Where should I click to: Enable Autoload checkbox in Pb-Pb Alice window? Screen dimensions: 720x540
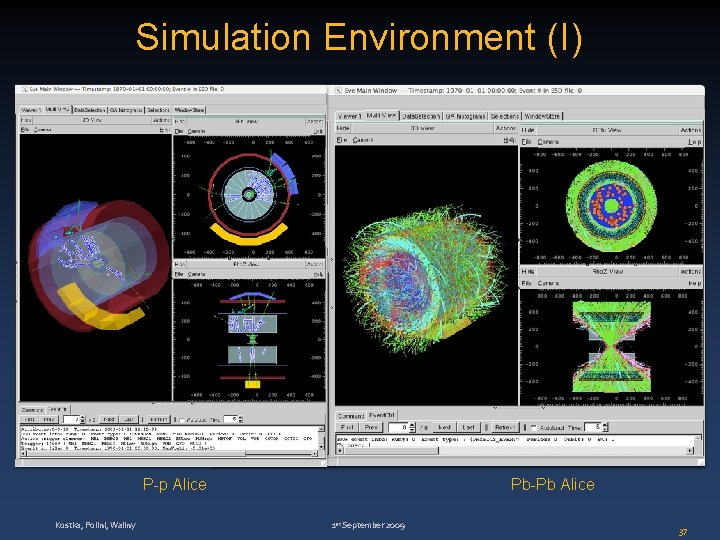pos(534,428)
